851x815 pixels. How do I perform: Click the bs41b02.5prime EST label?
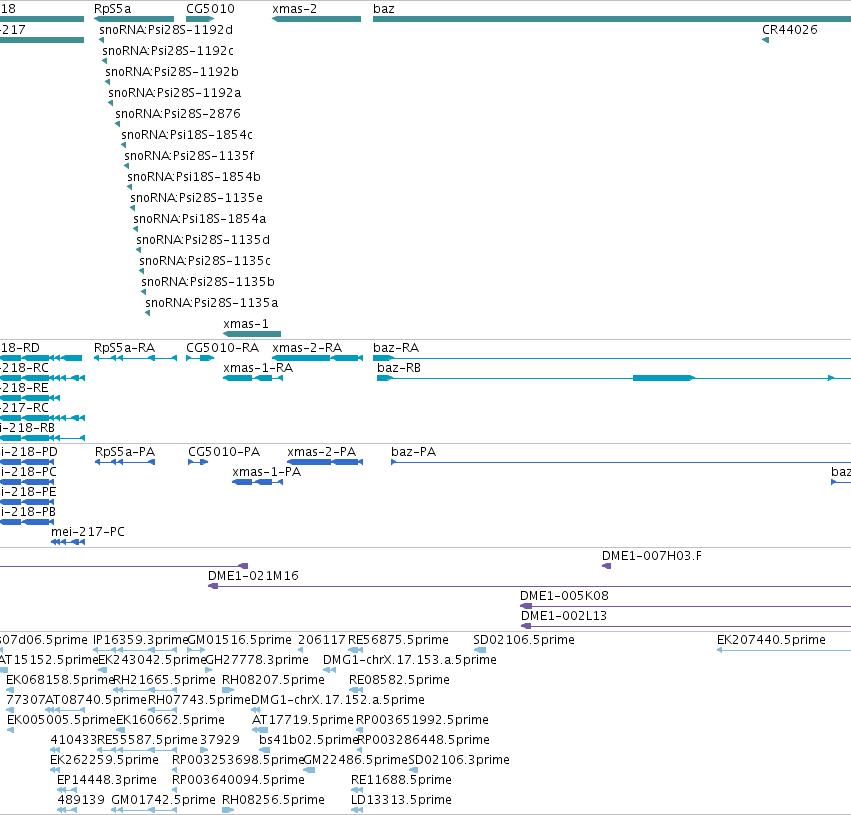pos(309,741)
